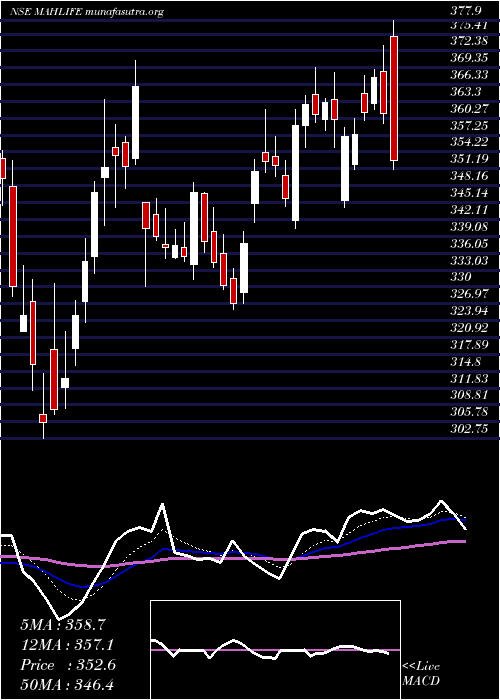
Task: Click the lowest red candlestick near 305.78
Action: (x=43, y=418)
